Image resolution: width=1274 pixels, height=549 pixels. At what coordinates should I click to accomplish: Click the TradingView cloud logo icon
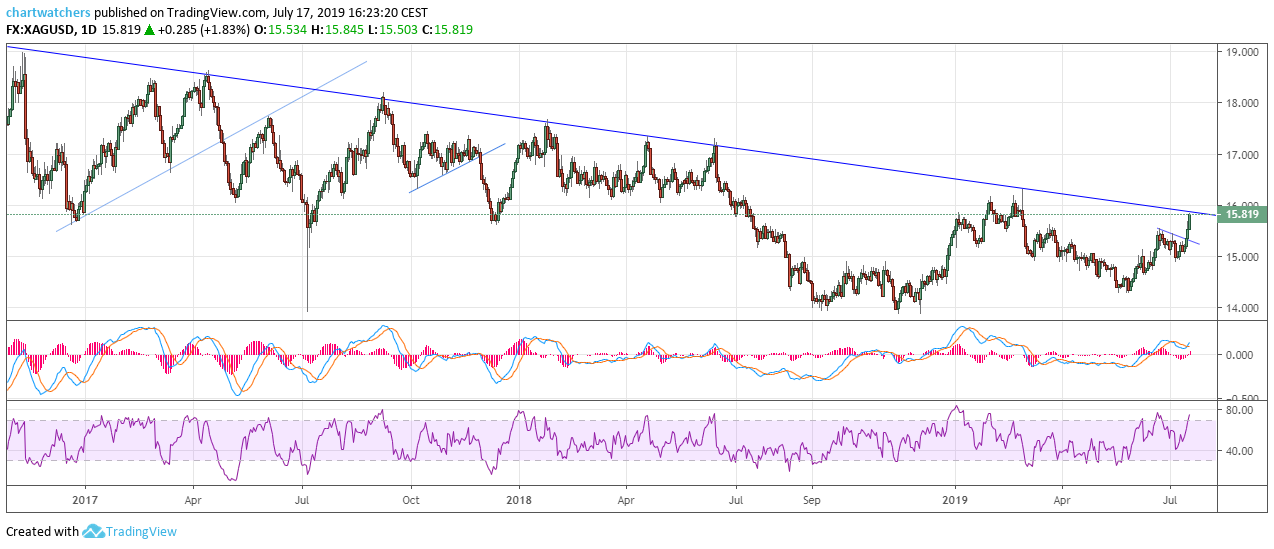[x=93, y=532]
